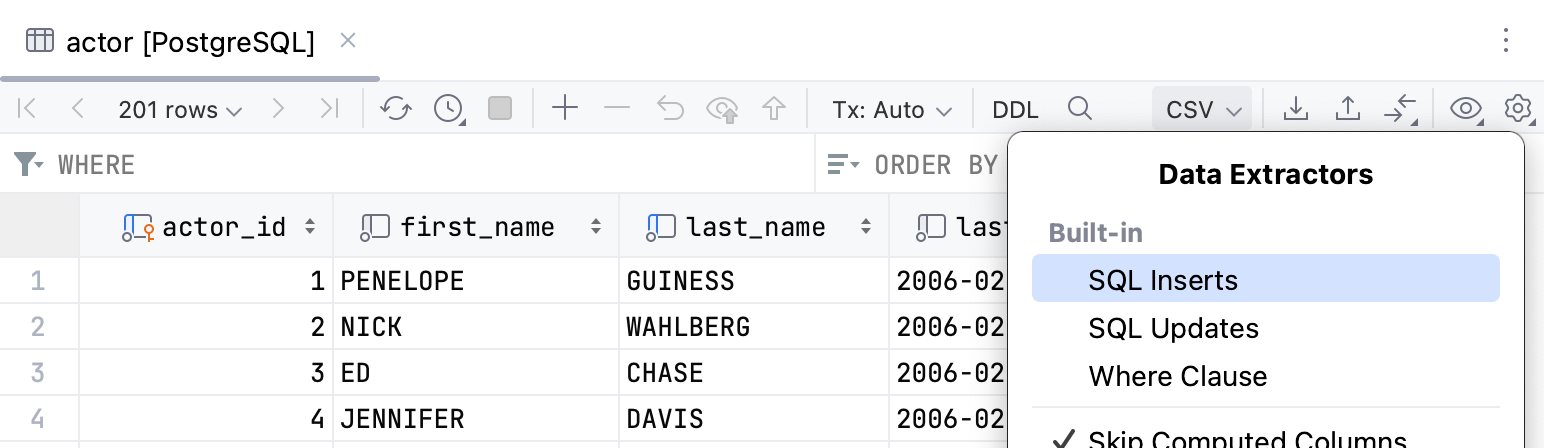1544x448 pixels.
Task: Close the actor [PostgreSQL] tab
Action: coord(347,41)
